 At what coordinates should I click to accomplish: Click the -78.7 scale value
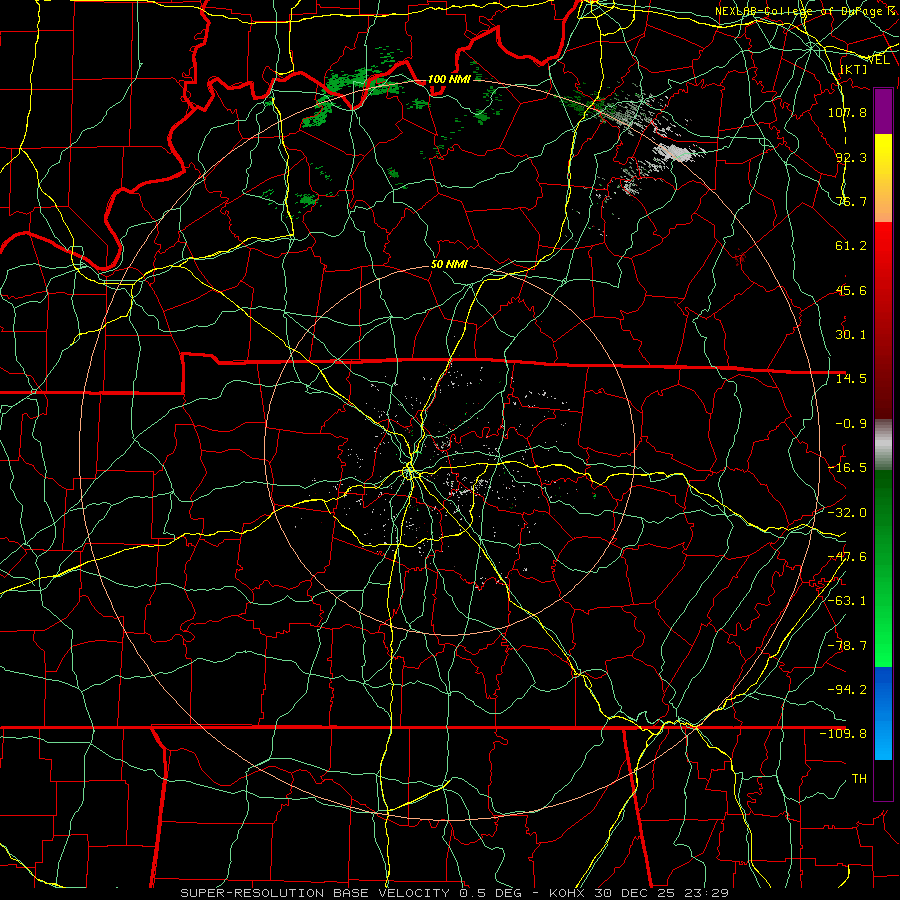pyautogui.click(x=847, y=646)
